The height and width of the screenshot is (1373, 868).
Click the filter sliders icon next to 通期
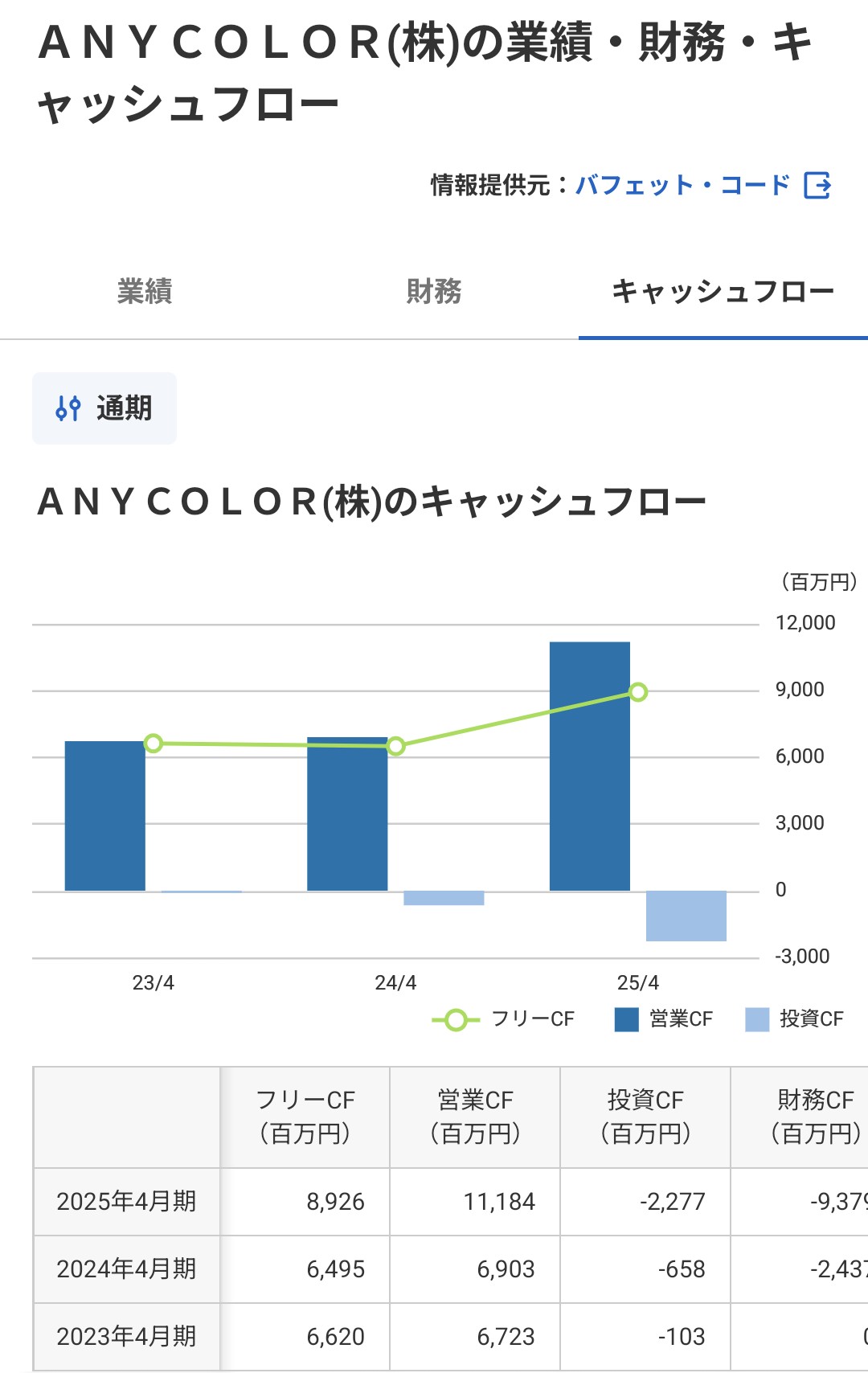click(68, 408)
